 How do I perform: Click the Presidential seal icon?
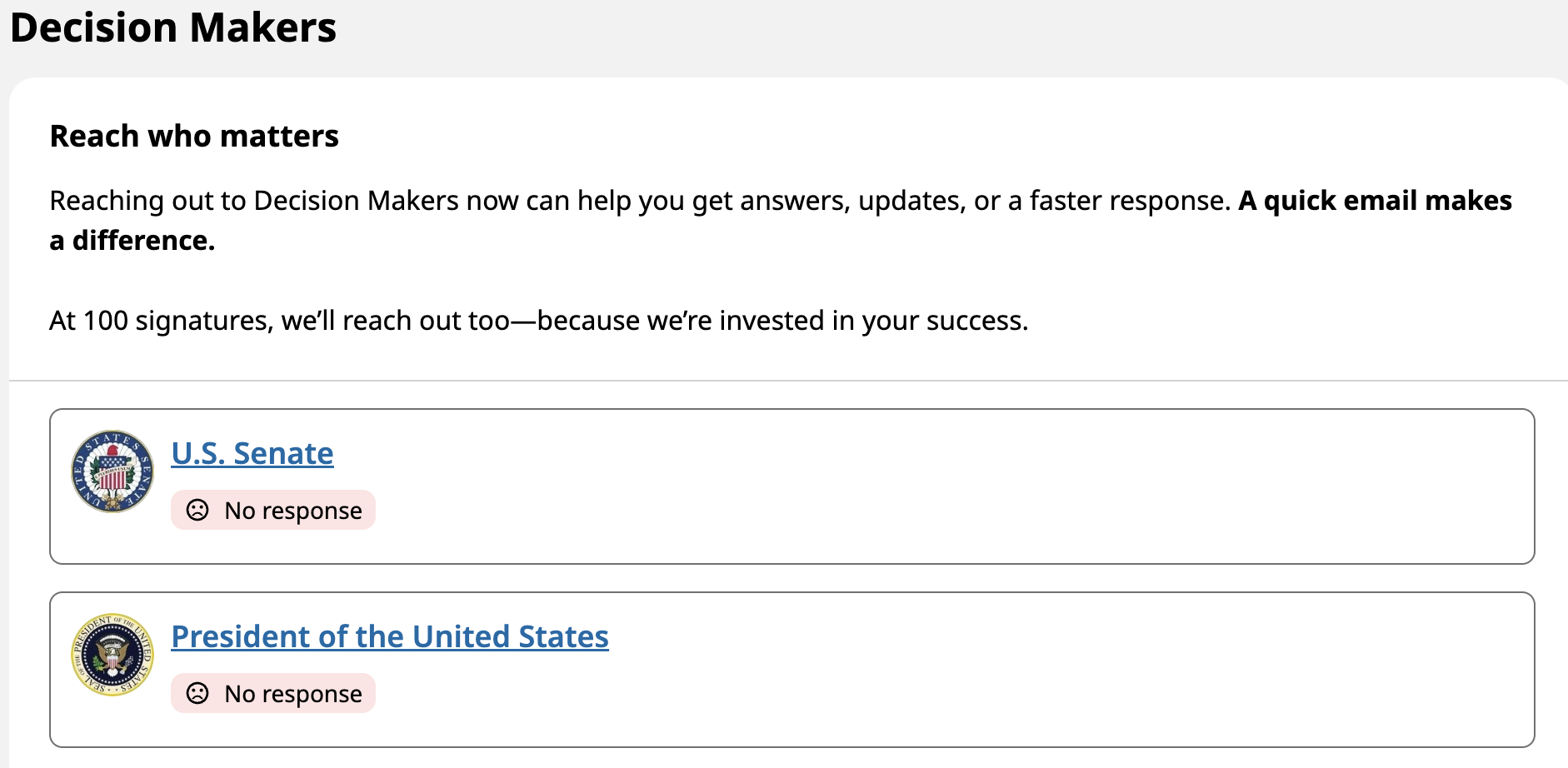coord(112,655)
